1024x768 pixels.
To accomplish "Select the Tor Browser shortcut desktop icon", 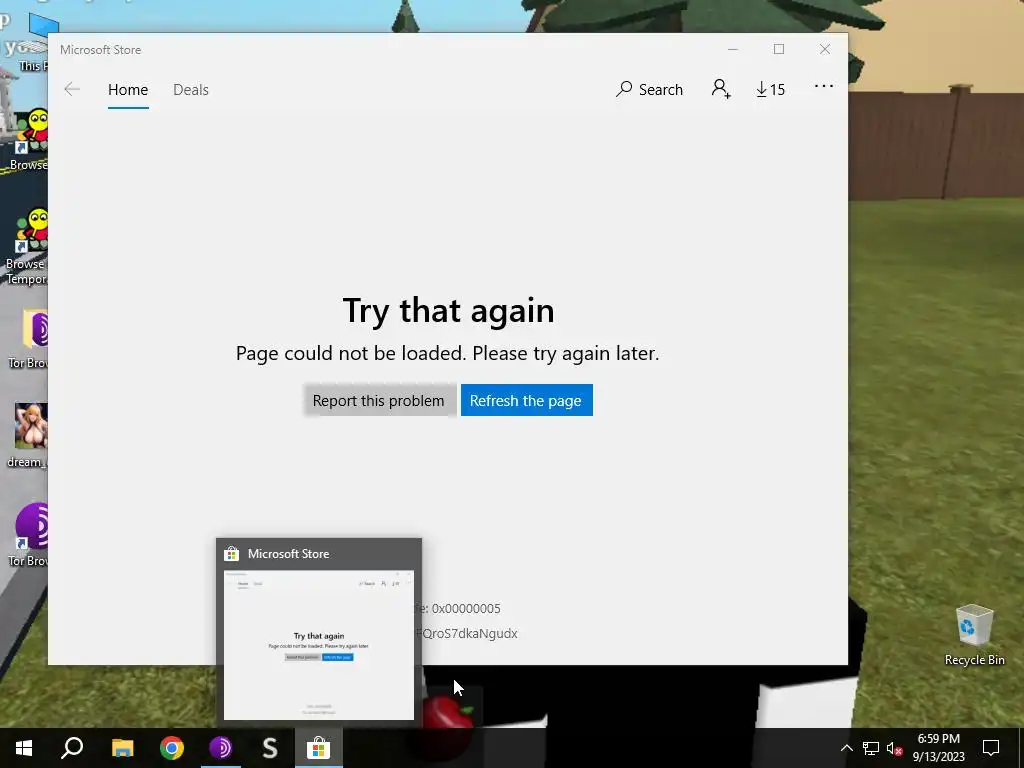I will coord(29,534).
